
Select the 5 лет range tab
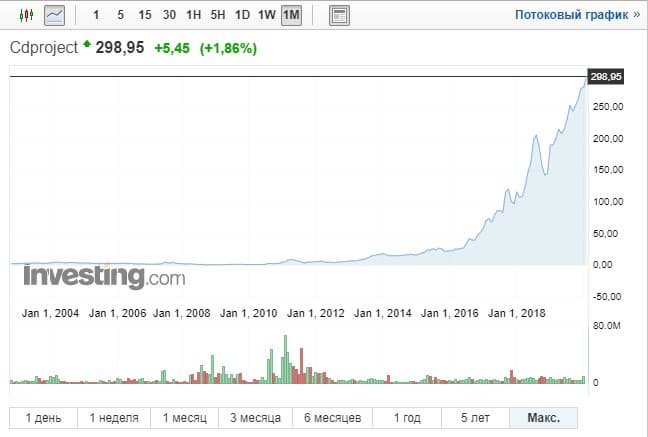[476, 418]
